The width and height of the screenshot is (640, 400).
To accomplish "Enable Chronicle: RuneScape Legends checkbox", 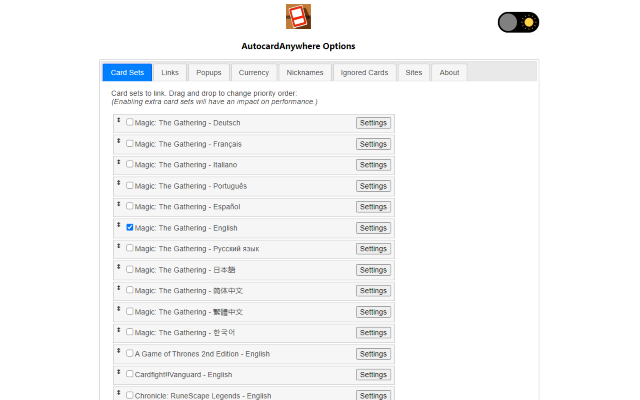I will pyautogui.click(x=130, y=395).
